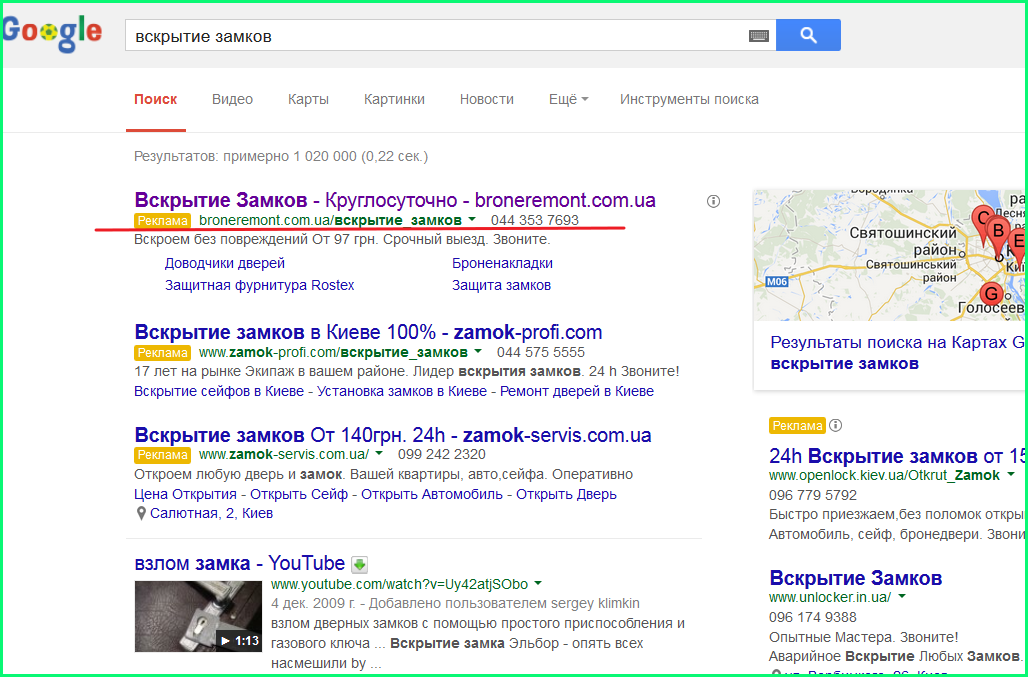
Task: Open the Открыть Автомобиль link
Action: click(x=432, y=494)
